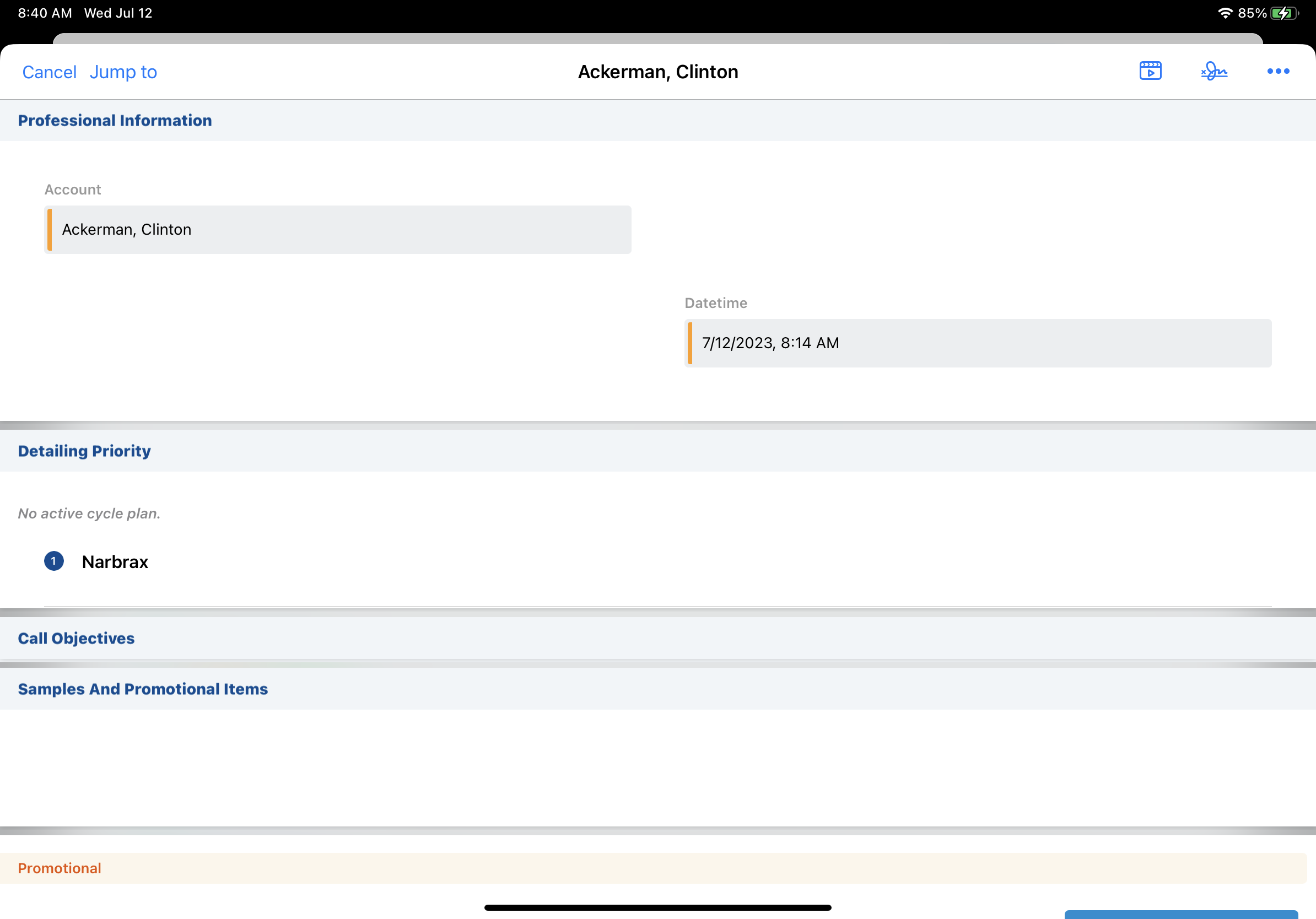
Task: Open the Jump to section menu
Action: point(123,72)
